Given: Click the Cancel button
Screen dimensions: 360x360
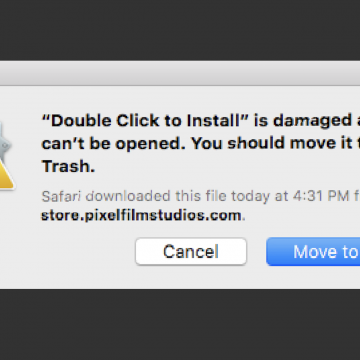Looking at the screenshot, I should 191,252.
